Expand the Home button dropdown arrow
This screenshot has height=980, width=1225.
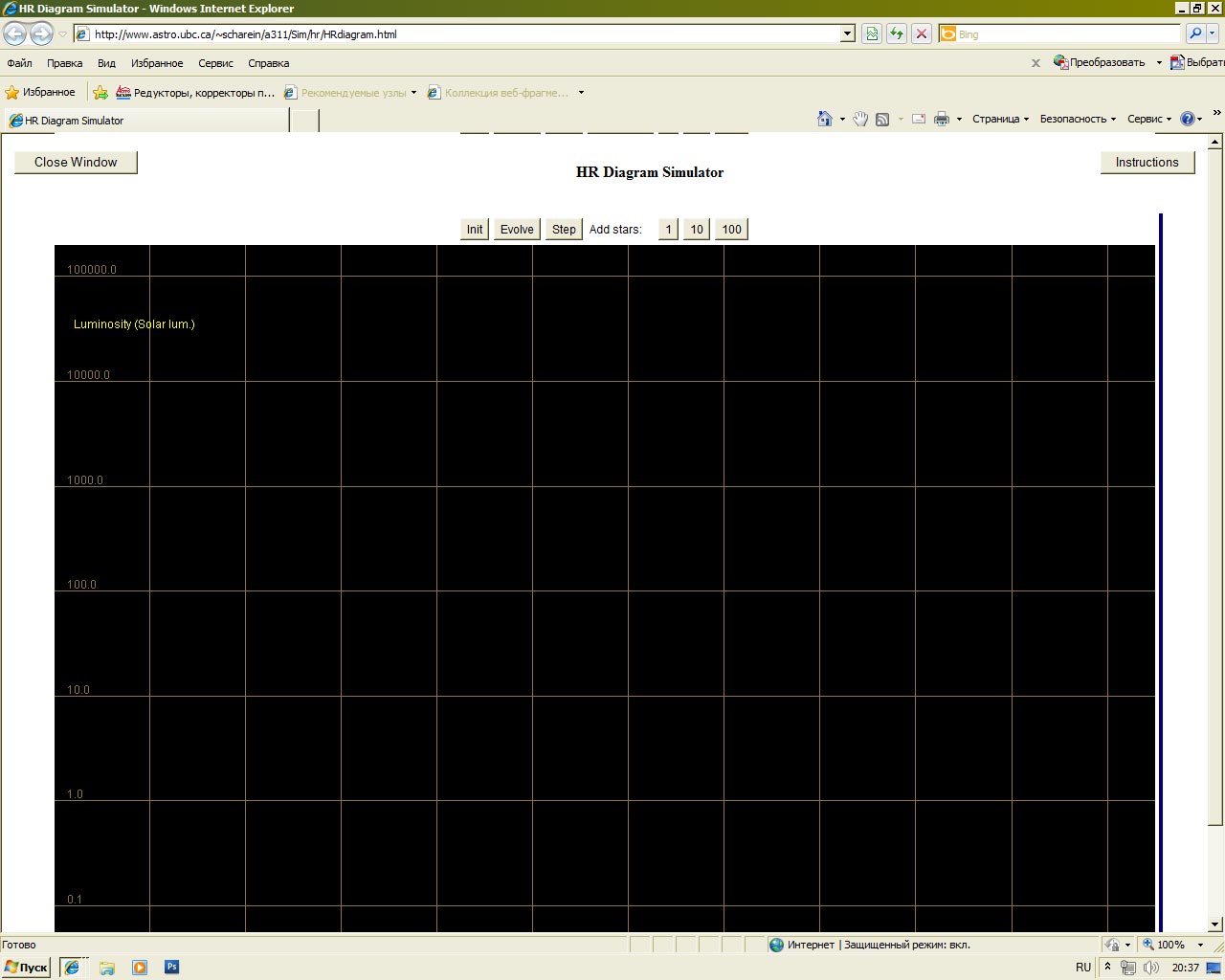(842, 120)
